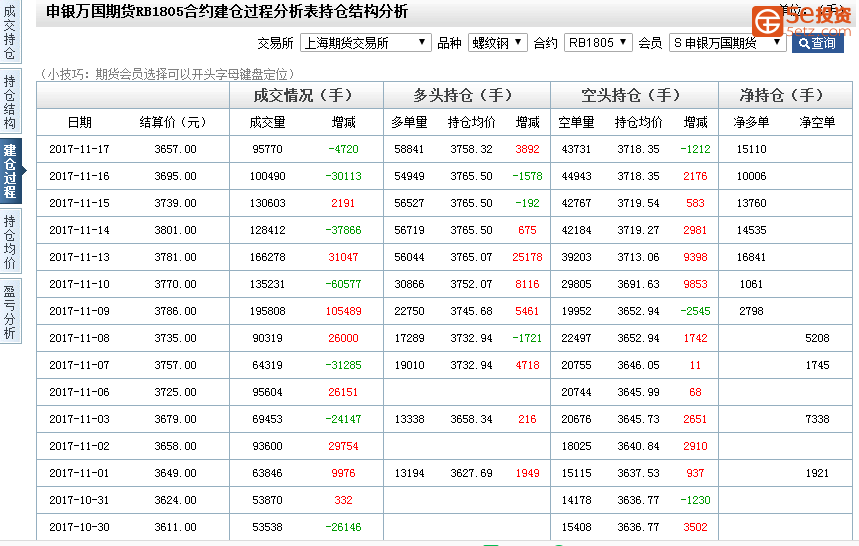Select the date cell 2017-11-08
859x546 pixels.
click(x=79, y=338)
